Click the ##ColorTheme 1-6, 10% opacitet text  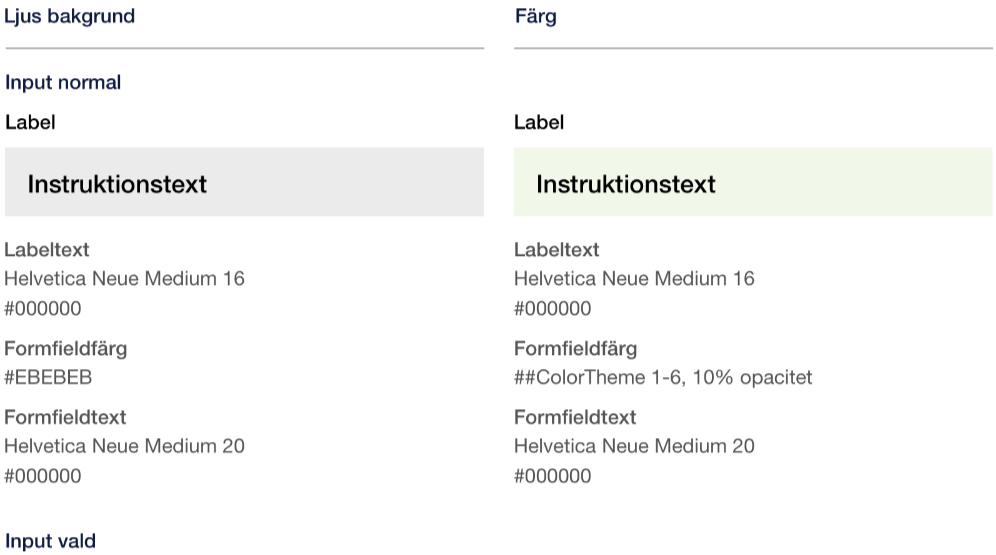663,377
